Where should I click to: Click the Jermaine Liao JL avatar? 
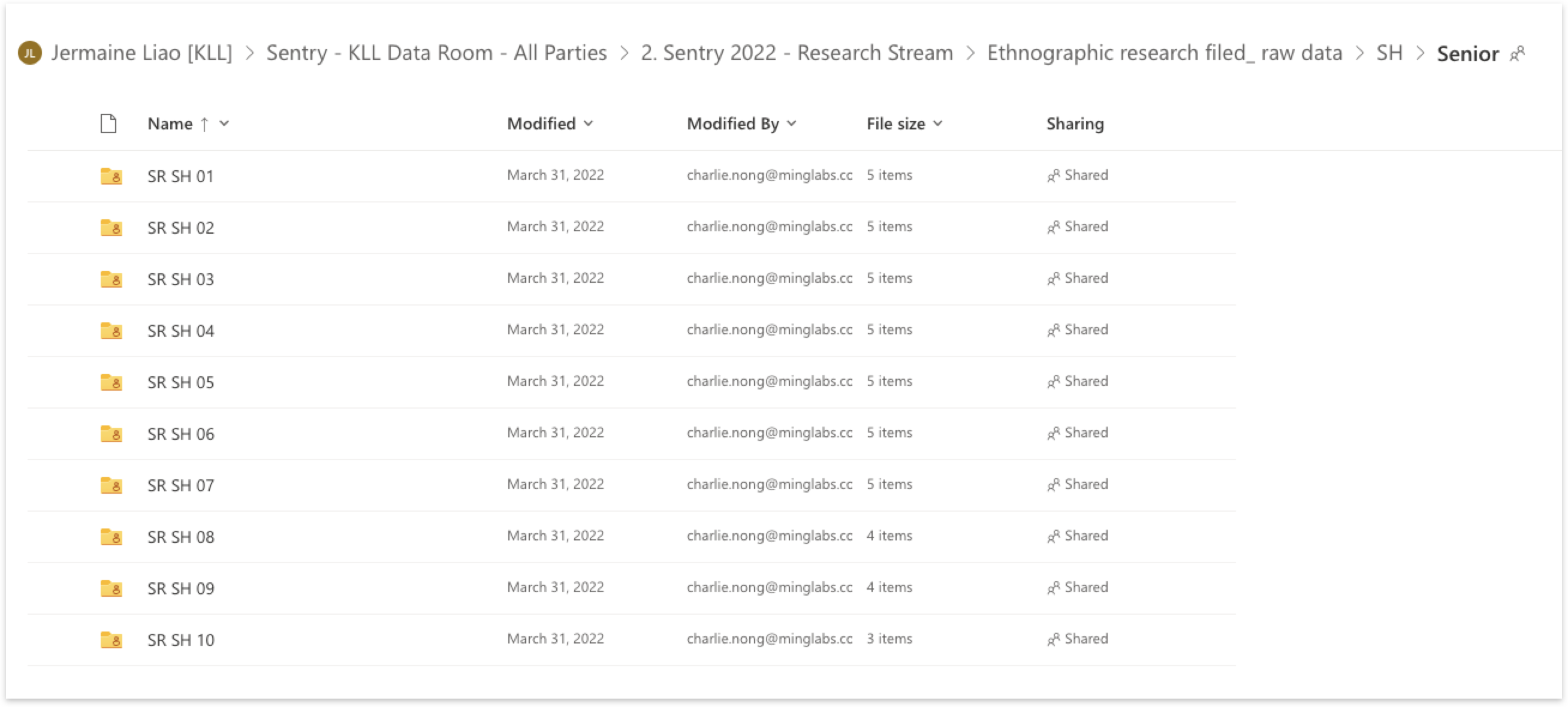[30, 53]
